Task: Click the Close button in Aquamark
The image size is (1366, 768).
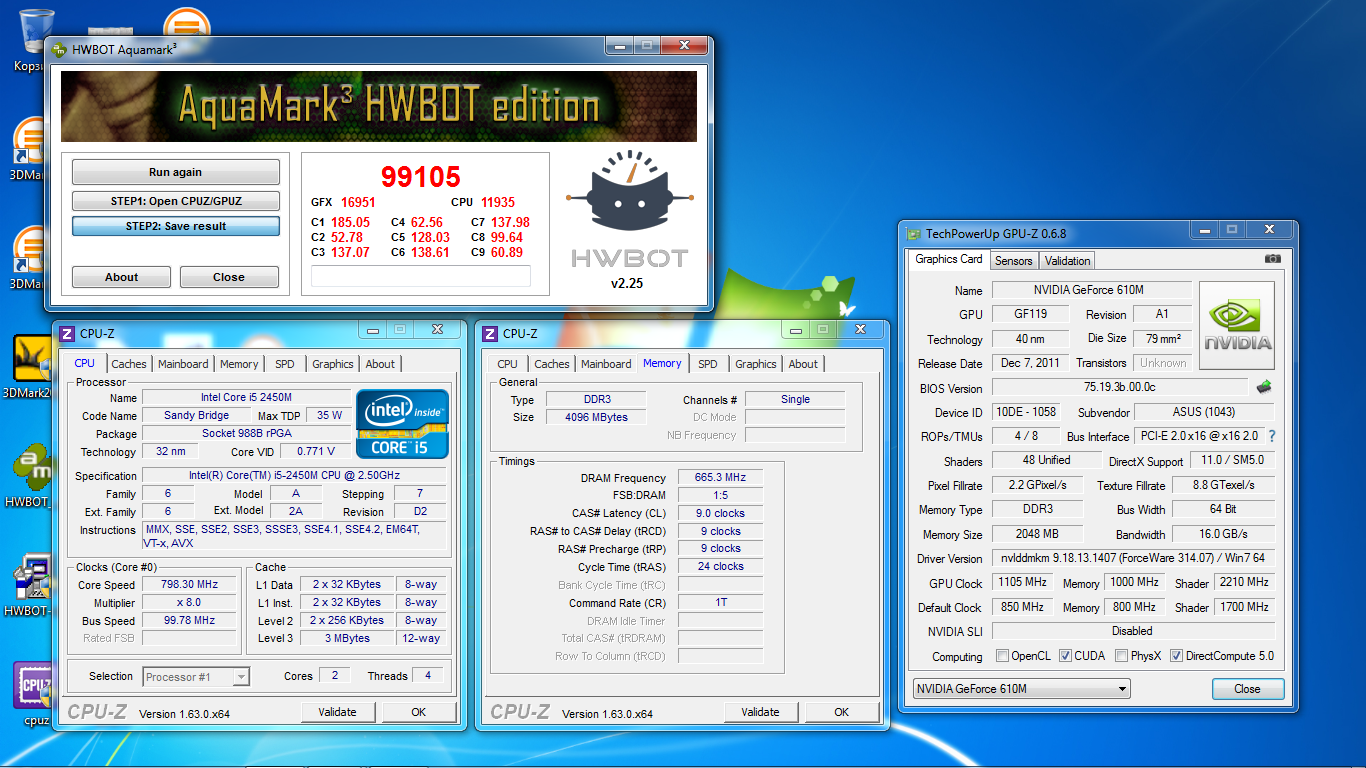Action: click(229, 277)
